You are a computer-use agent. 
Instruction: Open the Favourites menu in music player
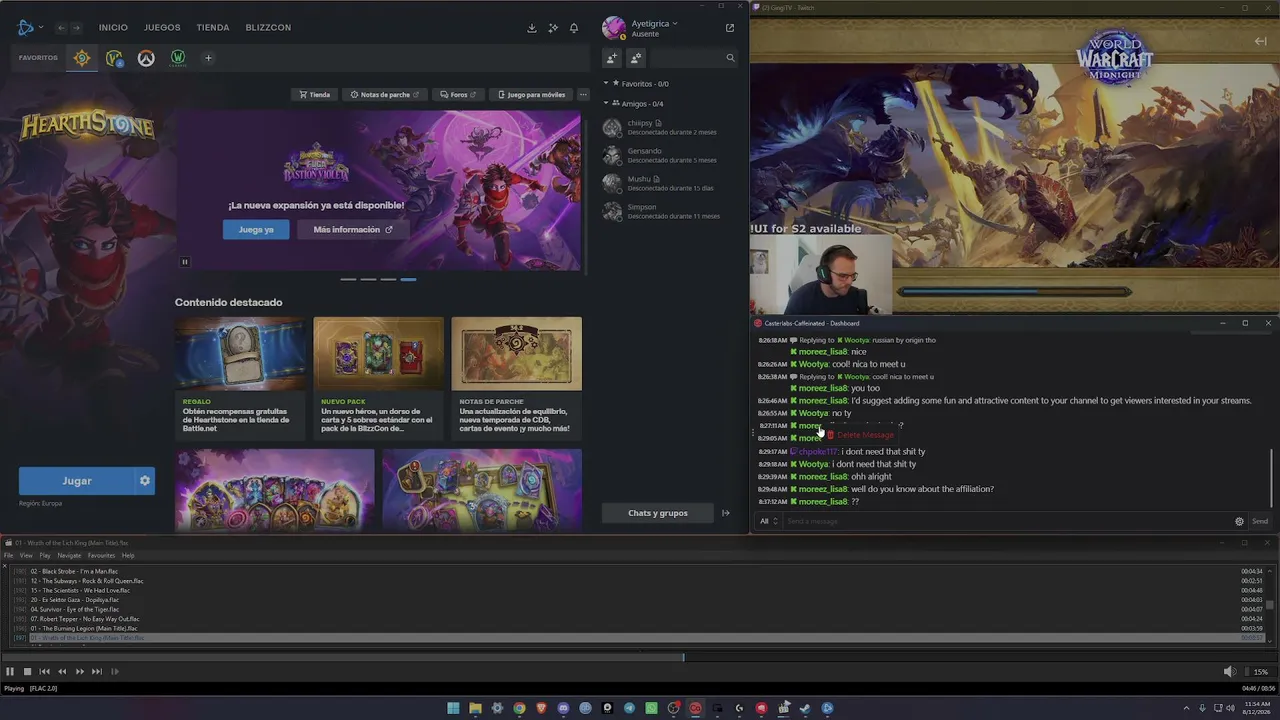(101, 556)
